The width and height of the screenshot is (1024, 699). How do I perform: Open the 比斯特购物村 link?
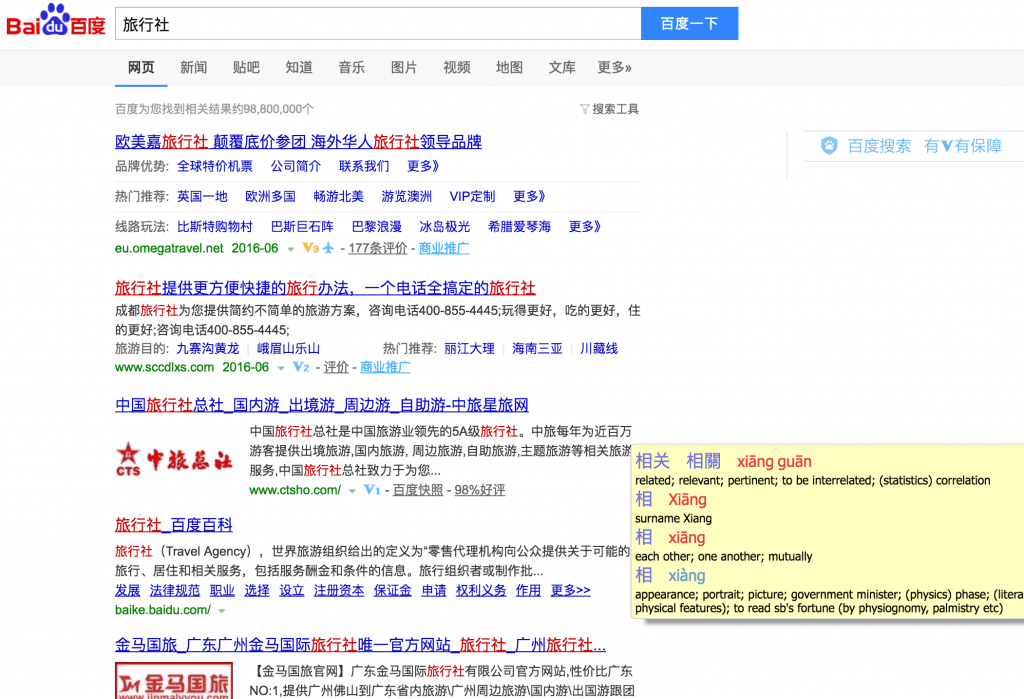click(215, 226)
